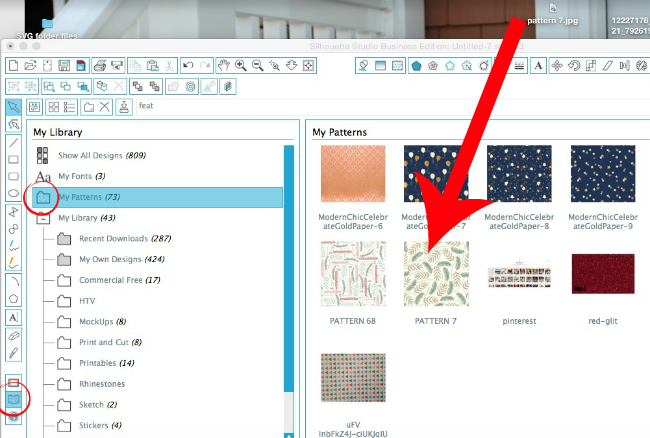The width and height of the screenshot is (650, 438).
Task: Click the delete X icon beside new folder
Action: coord(104,107)
